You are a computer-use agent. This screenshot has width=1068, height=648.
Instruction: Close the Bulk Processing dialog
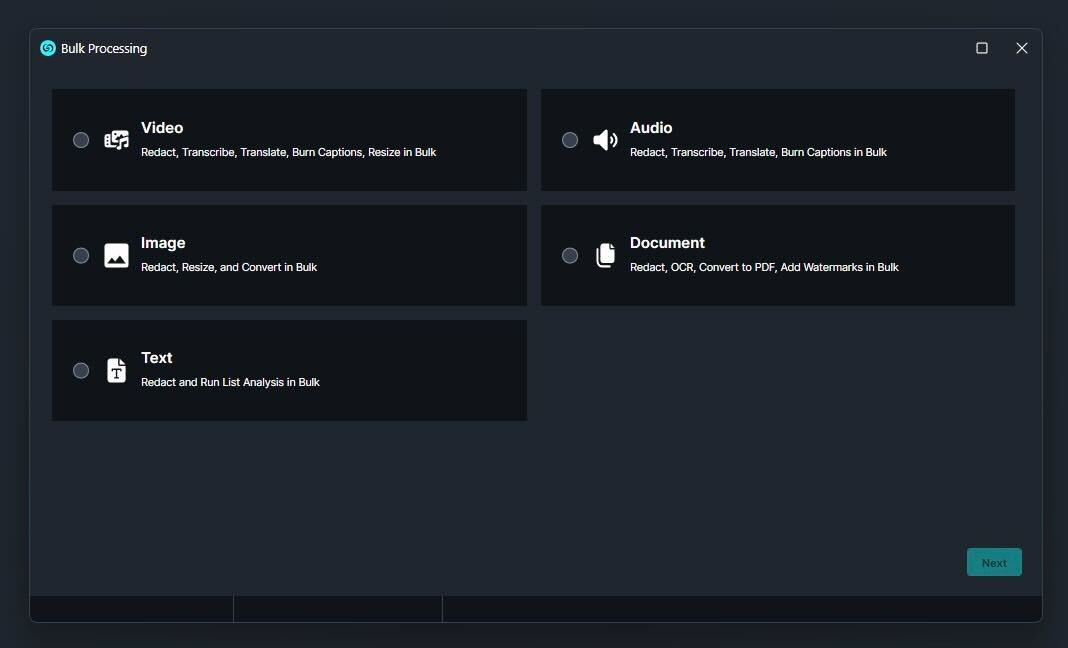(1021, 48)
